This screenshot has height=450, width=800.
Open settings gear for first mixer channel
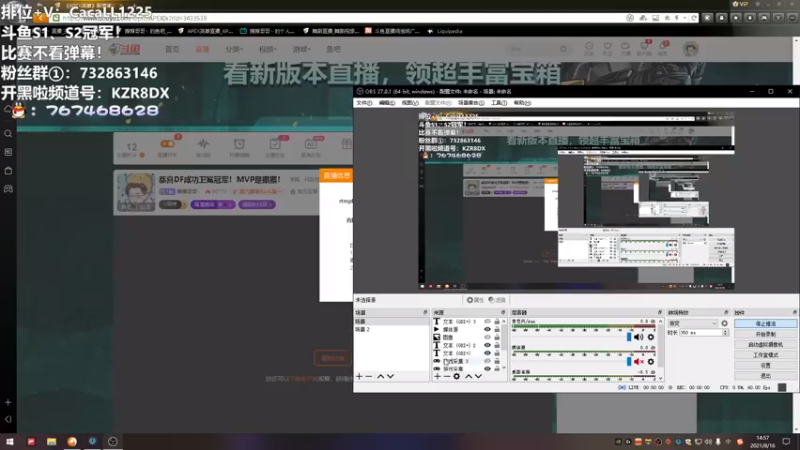[651, 337]
